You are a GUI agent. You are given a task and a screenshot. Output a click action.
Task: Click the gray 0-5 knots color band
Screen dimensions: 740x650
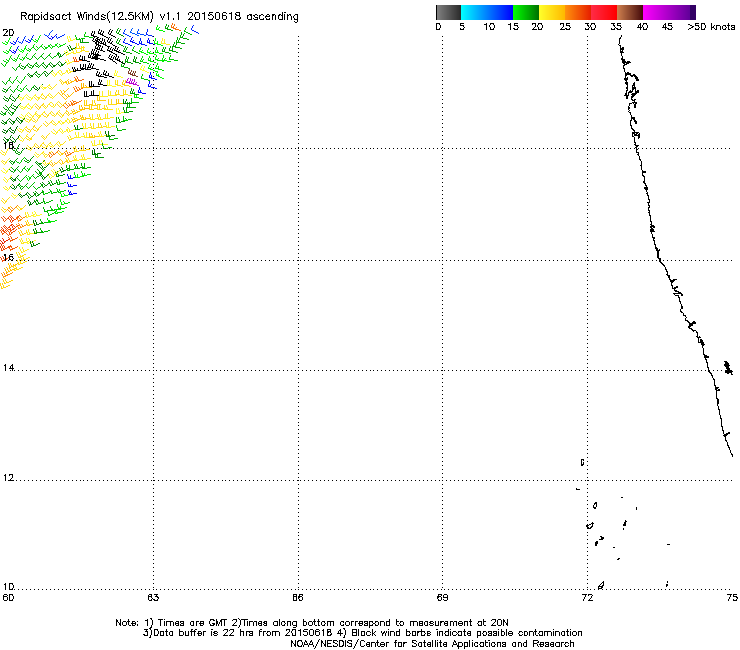coord(448,12)
